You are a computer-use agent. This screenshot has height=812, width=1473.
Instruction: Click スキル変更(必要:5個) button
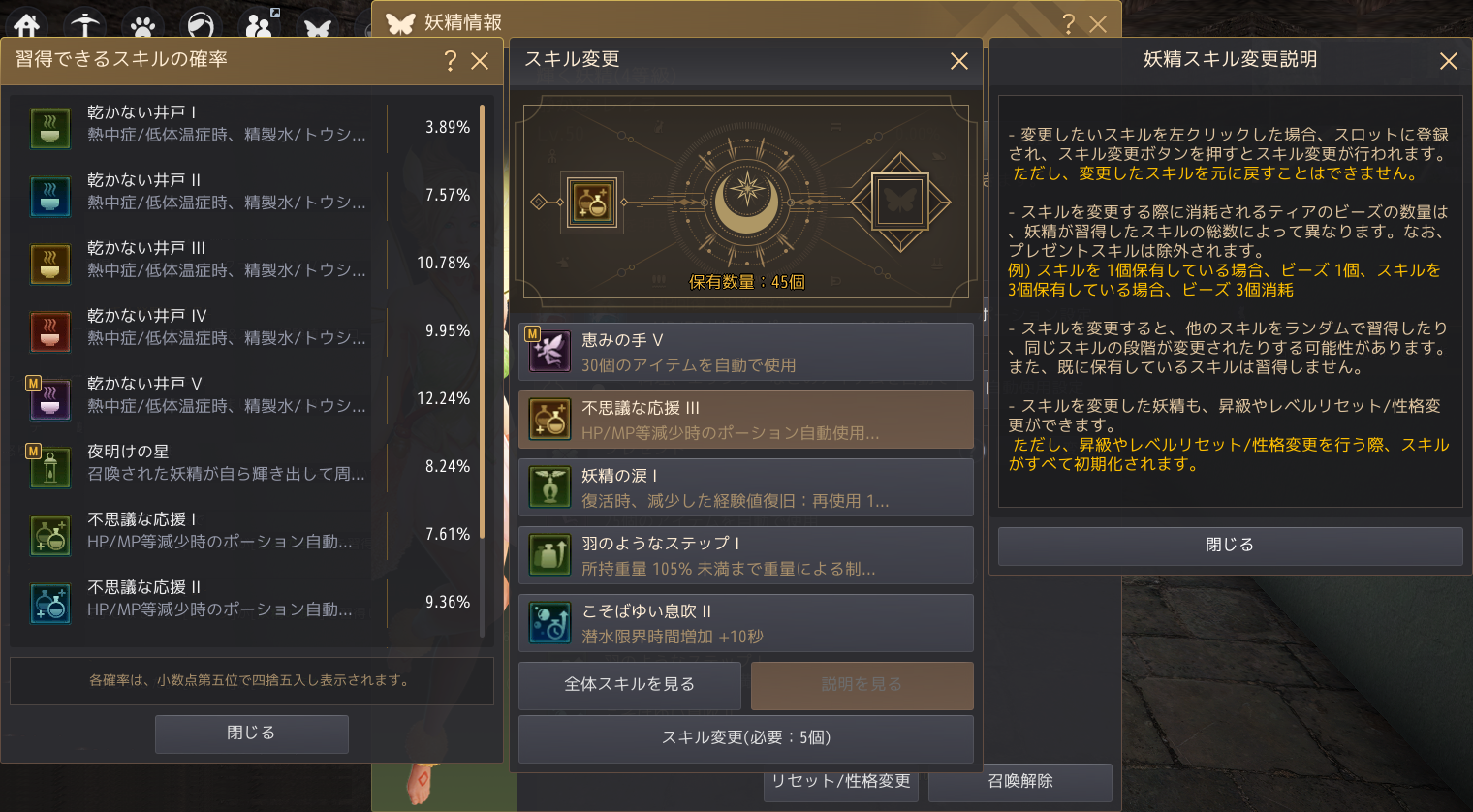click(746, 738)
